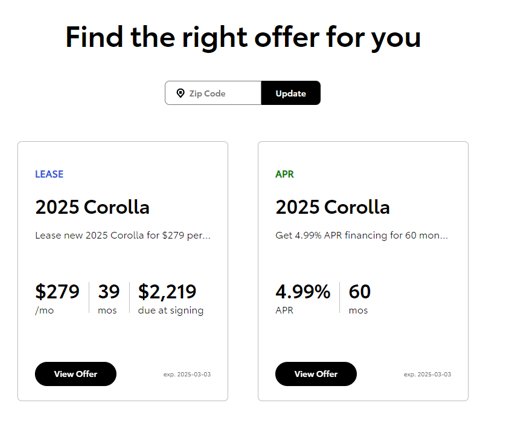Click the APR card expiration date text
Image resolution: width=531 pixels, height=440 pixels.
(427, 374)
